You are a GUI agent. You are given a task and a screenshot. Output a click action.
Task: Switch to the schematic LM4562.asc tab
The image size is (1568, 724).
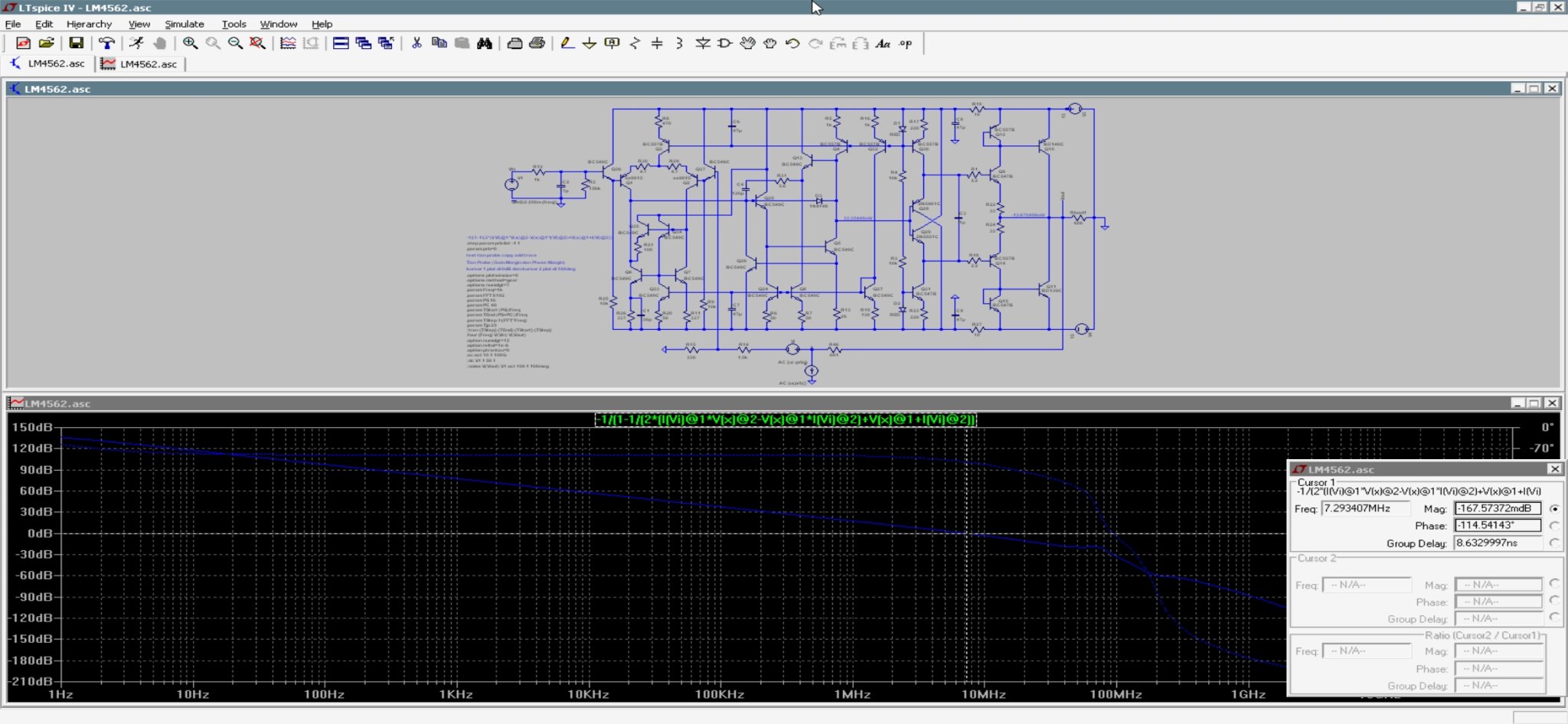[x=47, y=64]
